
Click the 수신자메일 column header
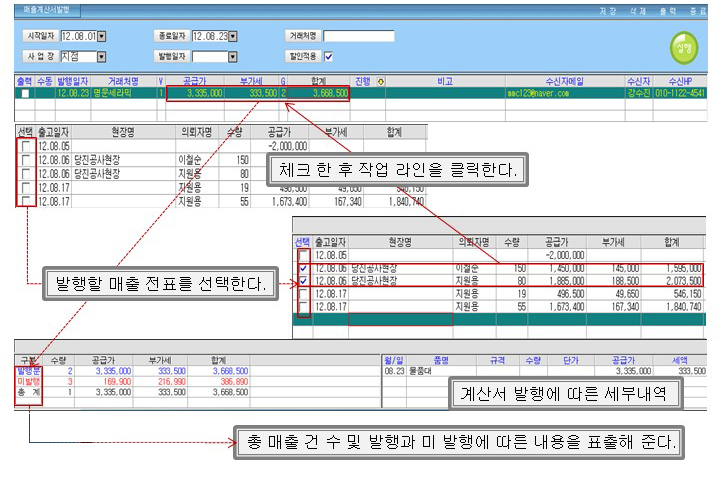pyautogui.click(x=565, y=81)
